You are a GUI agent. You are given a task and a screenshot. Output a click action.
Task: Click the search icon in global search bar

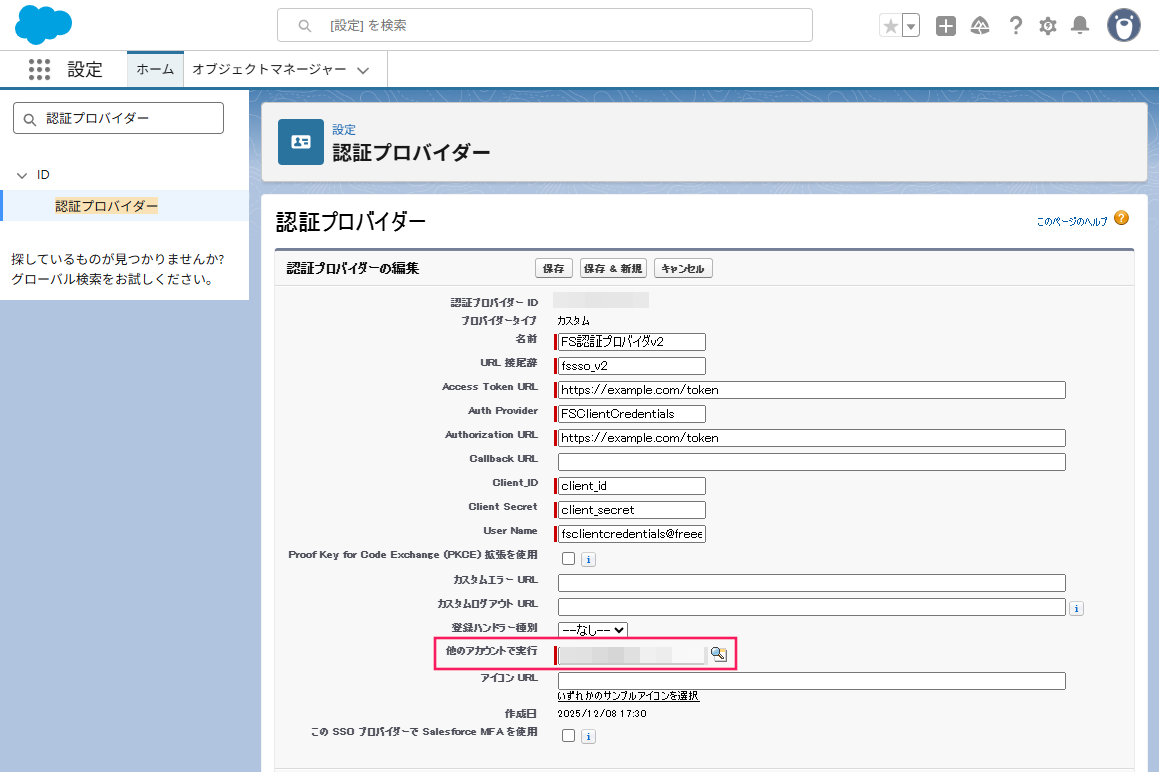[305, 26]
